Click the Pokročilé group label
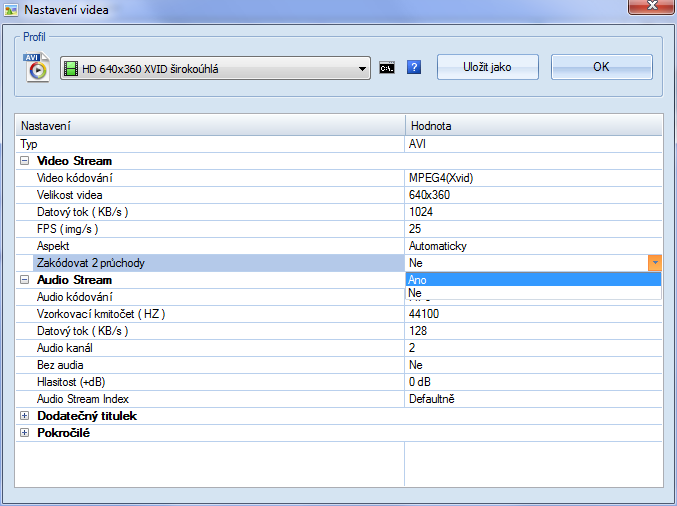This screenshot has width=677, height=506. pyautogui.click(x=63, y=433)
